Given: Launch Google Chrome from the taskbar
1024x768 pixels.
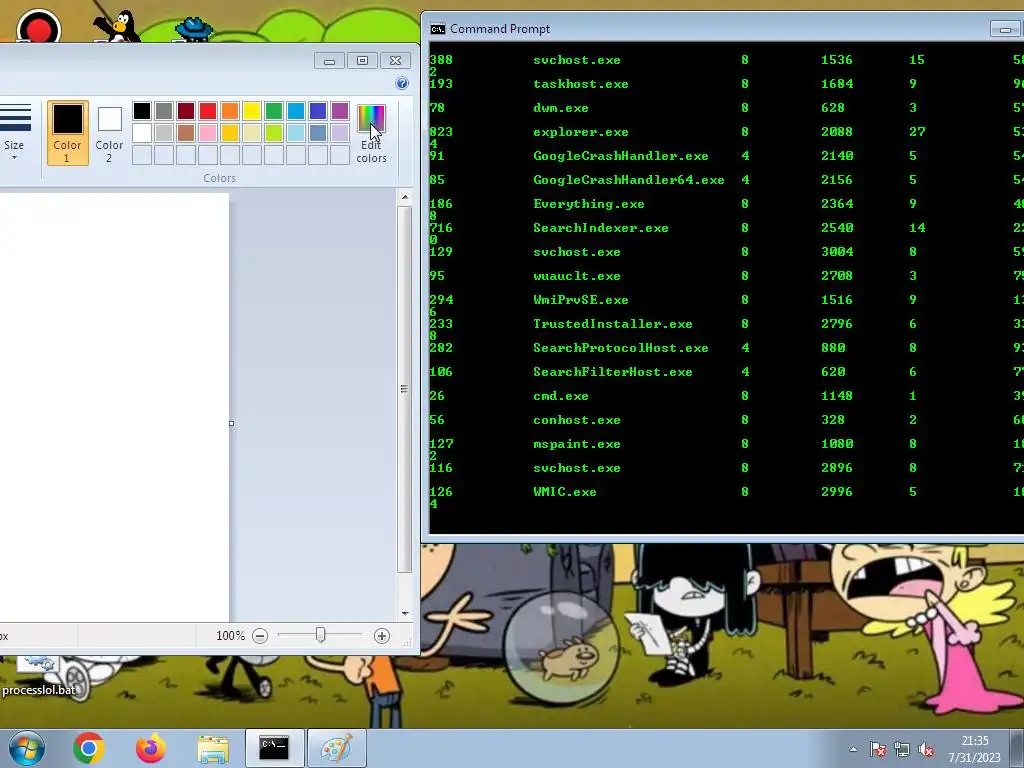Looking at the screenshot, I should point(89,748).
